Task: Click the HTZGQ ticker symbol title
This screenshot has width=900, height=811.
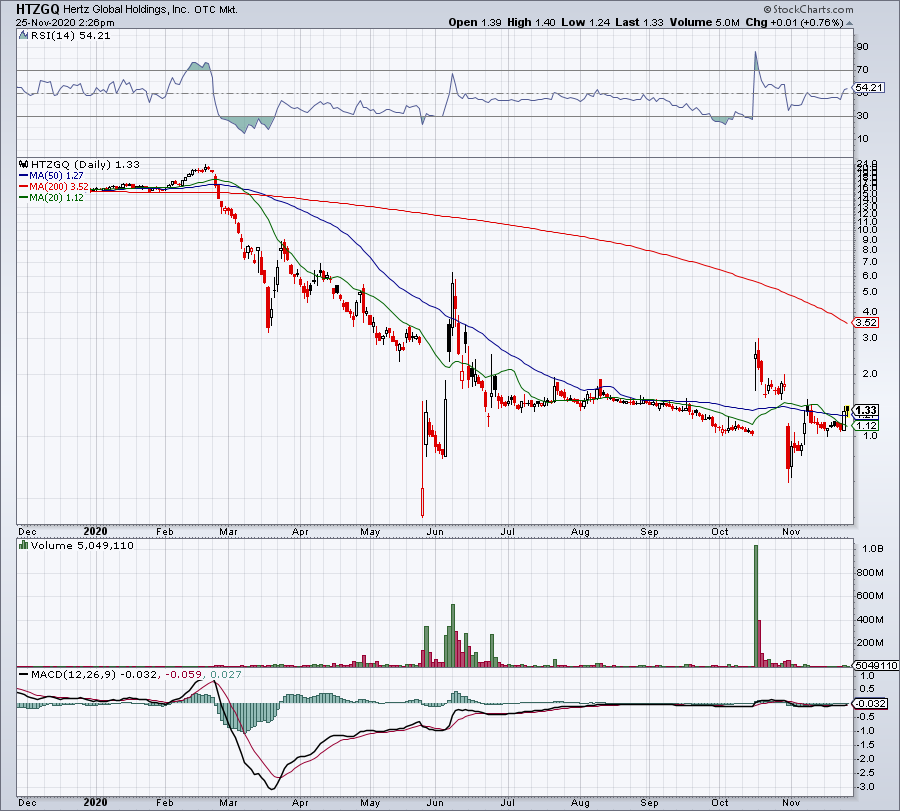Action: coord(37,8)
